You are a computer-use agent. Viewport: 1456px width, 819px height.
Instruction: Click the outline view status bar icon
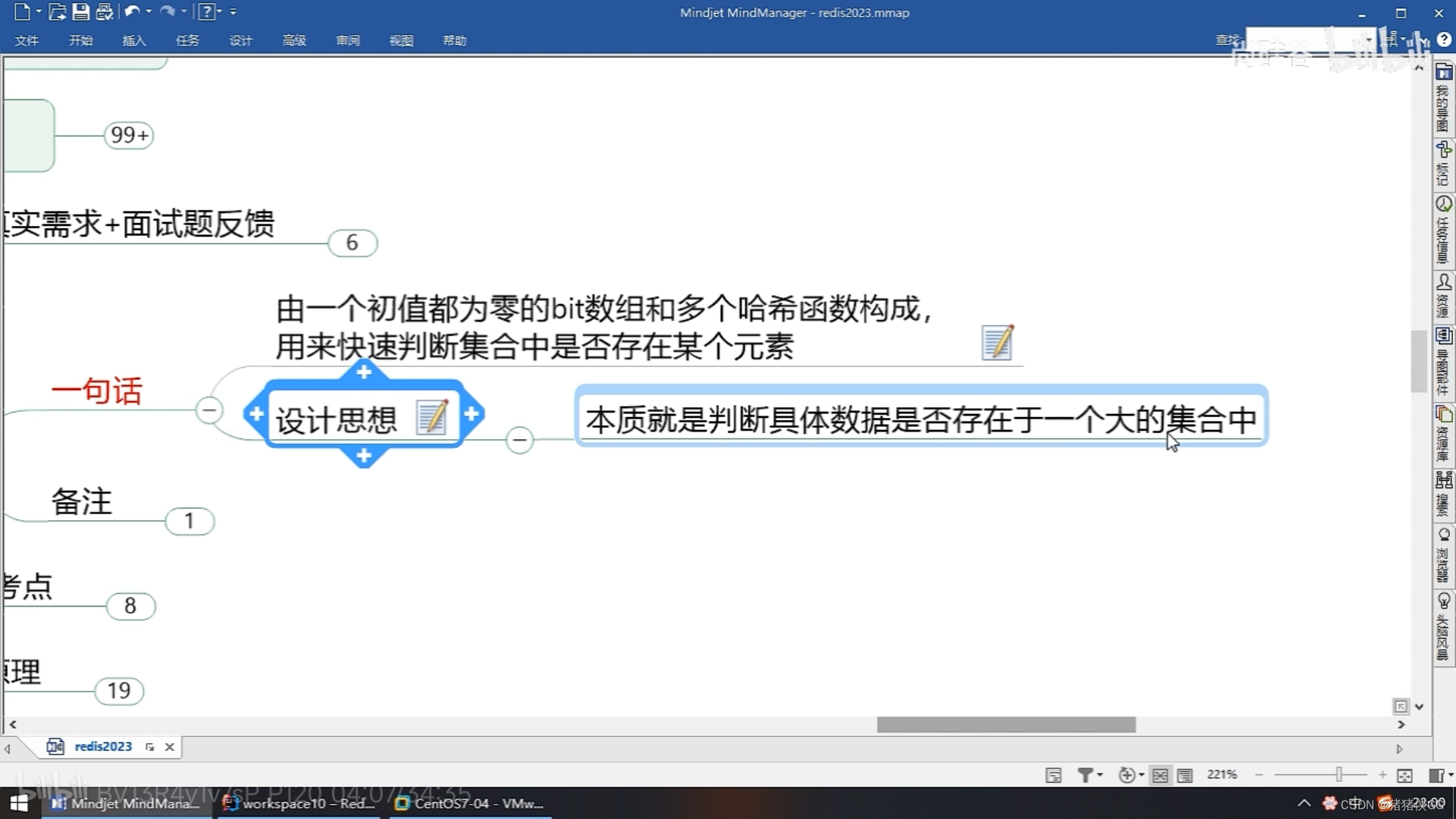(x=1054, y=775)
